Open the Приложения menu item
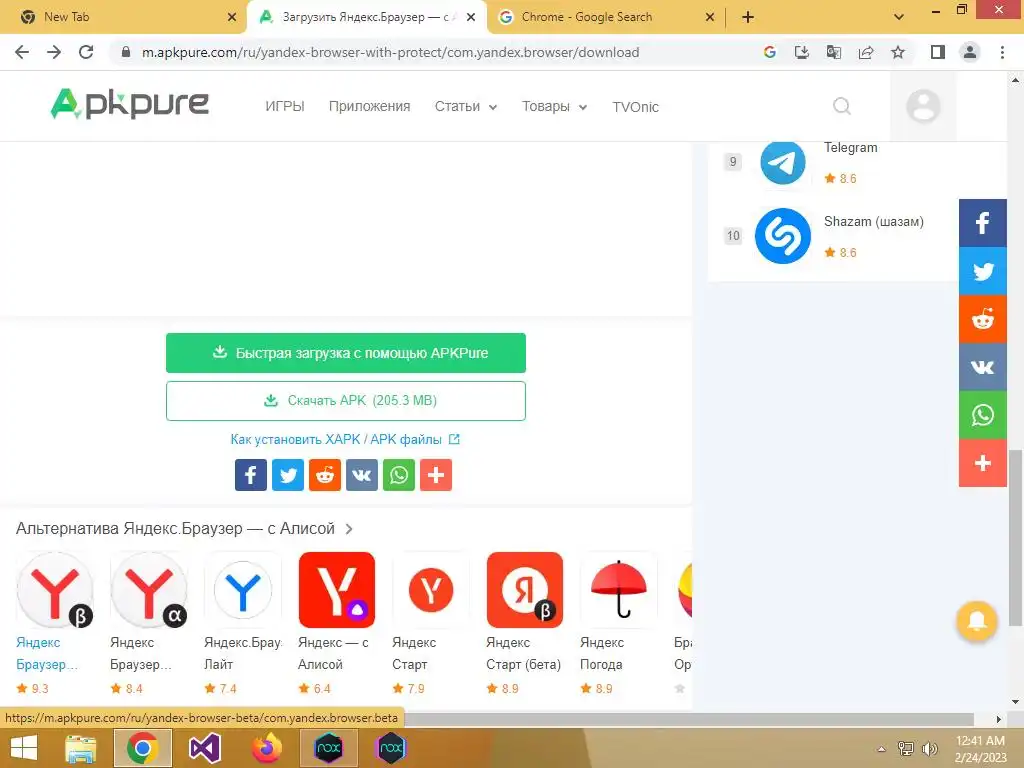The height and width of the screenshot is (768, 1024). [x=370, y=106]
